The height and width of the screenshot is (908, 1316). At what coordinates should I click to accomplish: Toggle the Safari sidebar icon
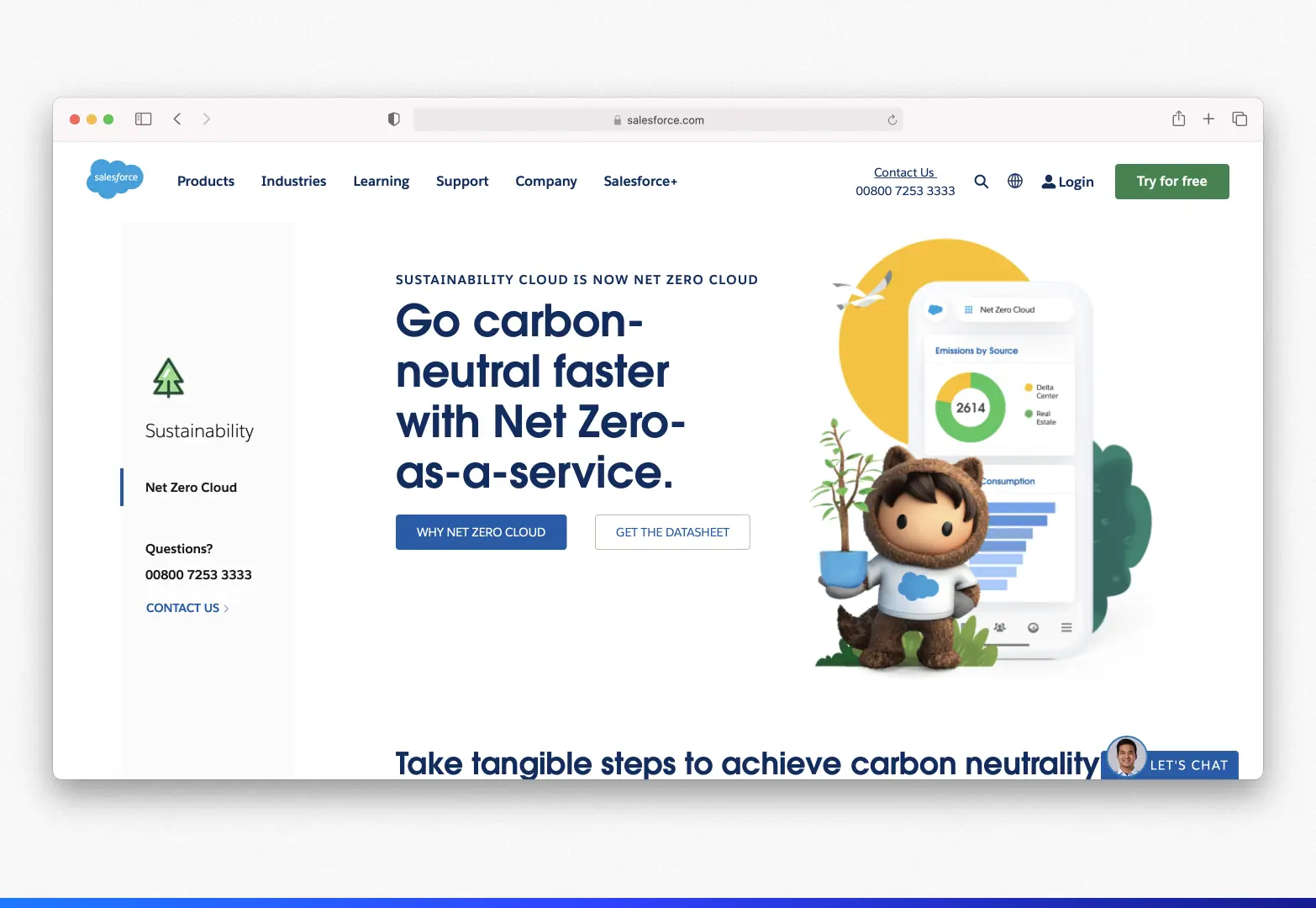coord(143,119)
